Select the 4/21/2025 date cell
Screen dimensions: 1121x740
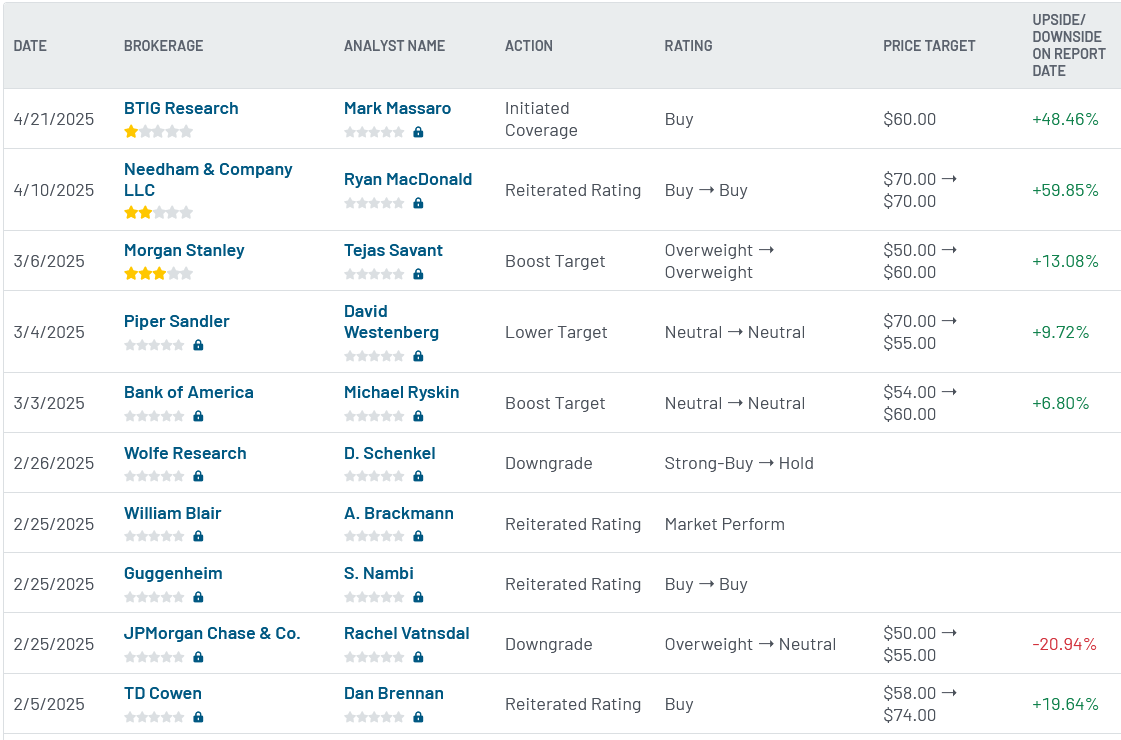54,119
